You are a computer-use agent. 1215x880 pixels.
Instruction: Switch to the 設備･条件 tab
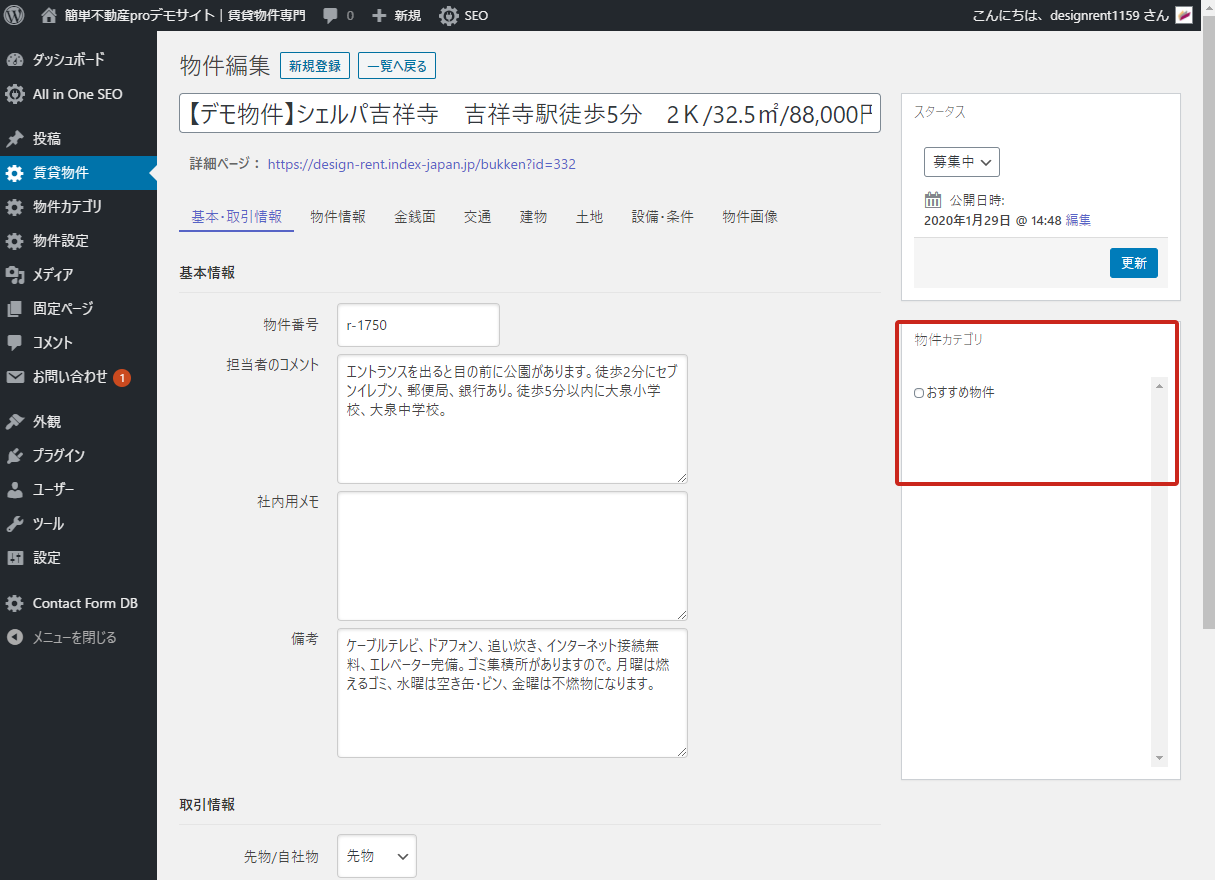coord(662,217)
